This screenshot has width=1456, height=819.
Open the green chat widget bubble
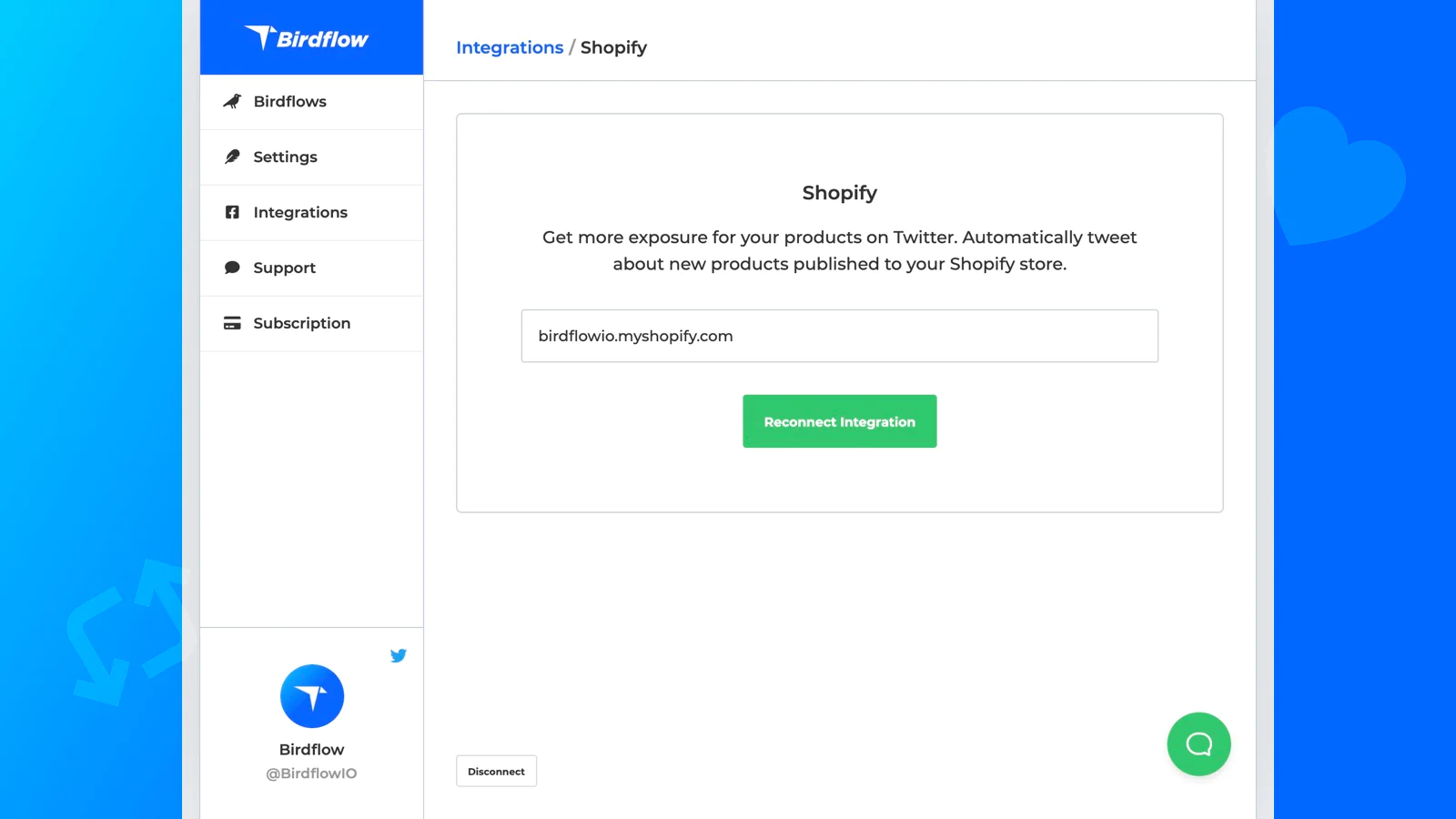coord(1198,744)
